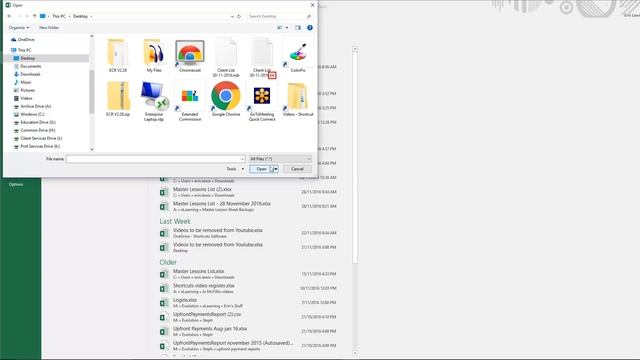Screen dimensions: 640x360
Task: Click the navigation pane's scroll down arrow
Action: click(92, 149)
